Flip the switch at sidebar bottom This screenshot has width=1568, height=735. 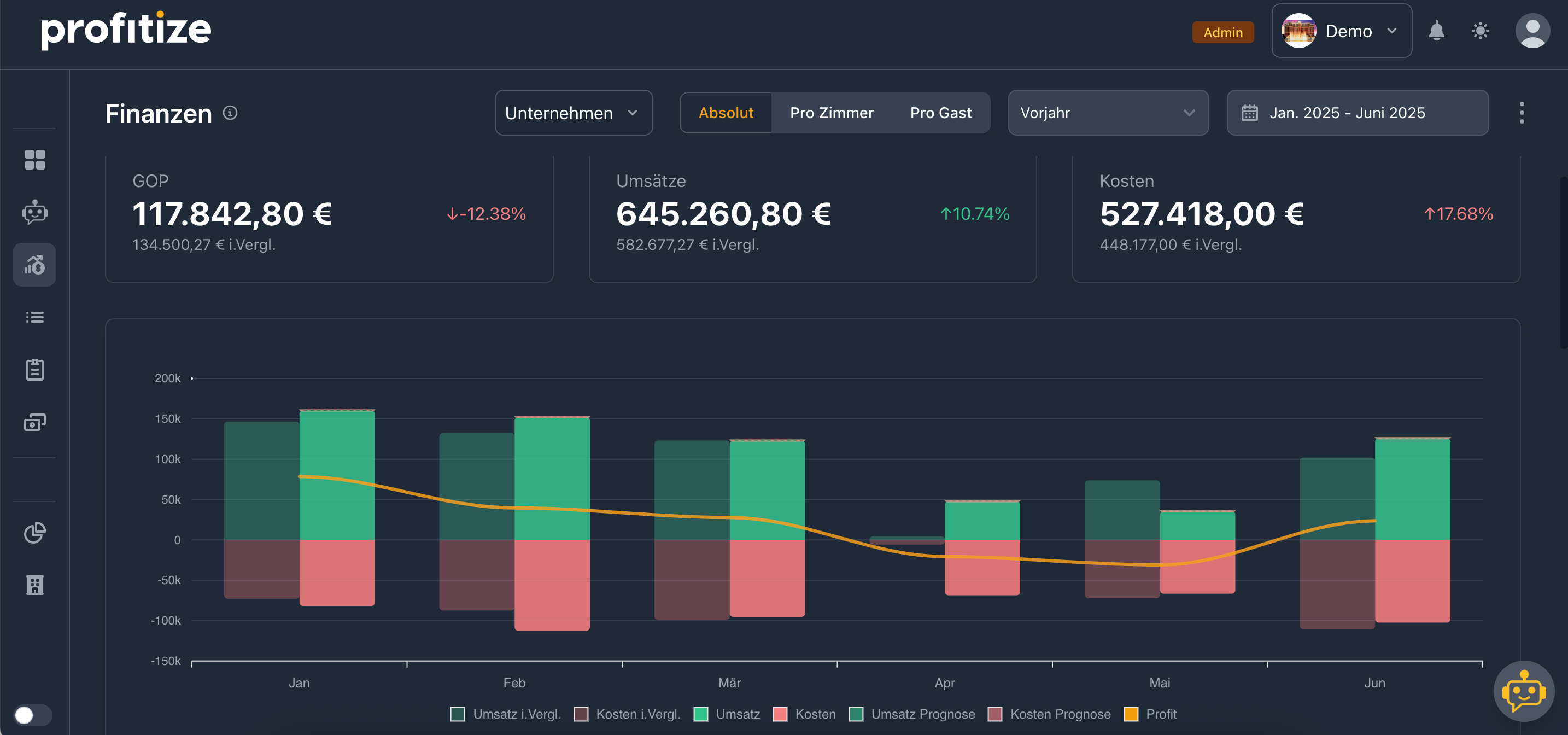pos(32,715)
